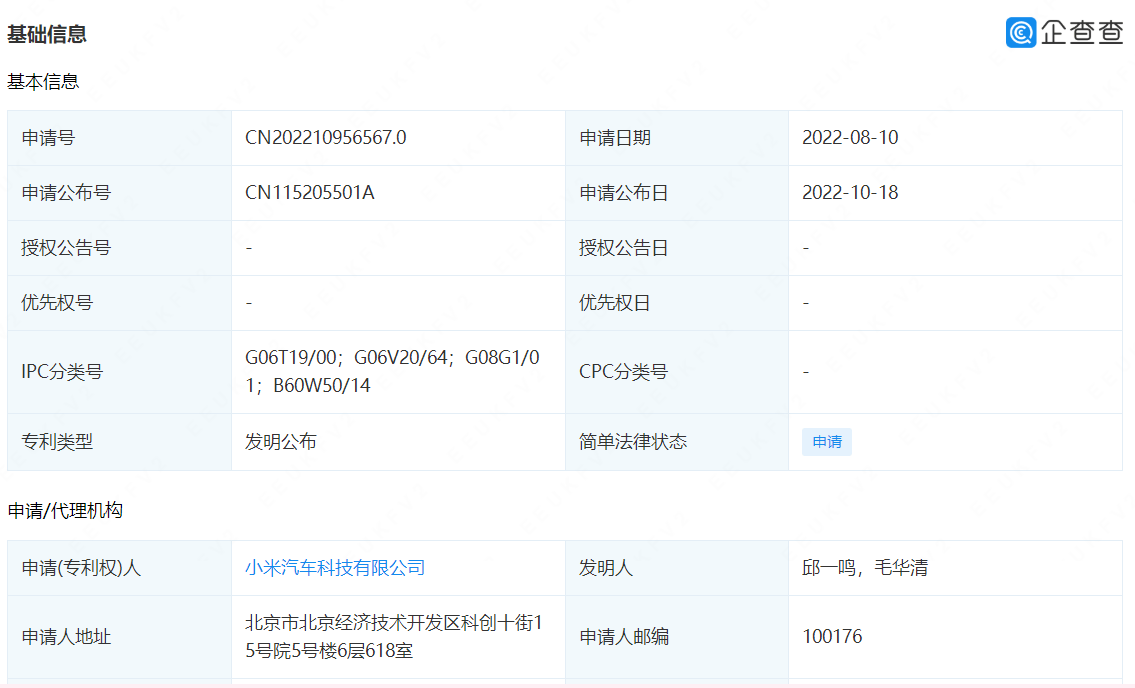Click the 申请人邮编 label cell
This screenshot has height=688, width=1135.
[677, 637]
